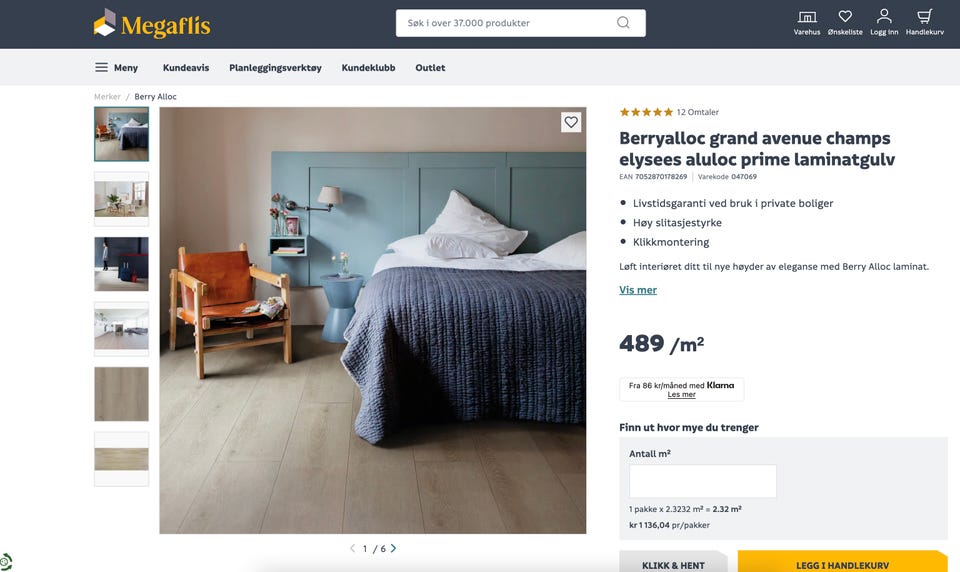
Task: Click the Megaflis logo
Action: coord(152,24)
